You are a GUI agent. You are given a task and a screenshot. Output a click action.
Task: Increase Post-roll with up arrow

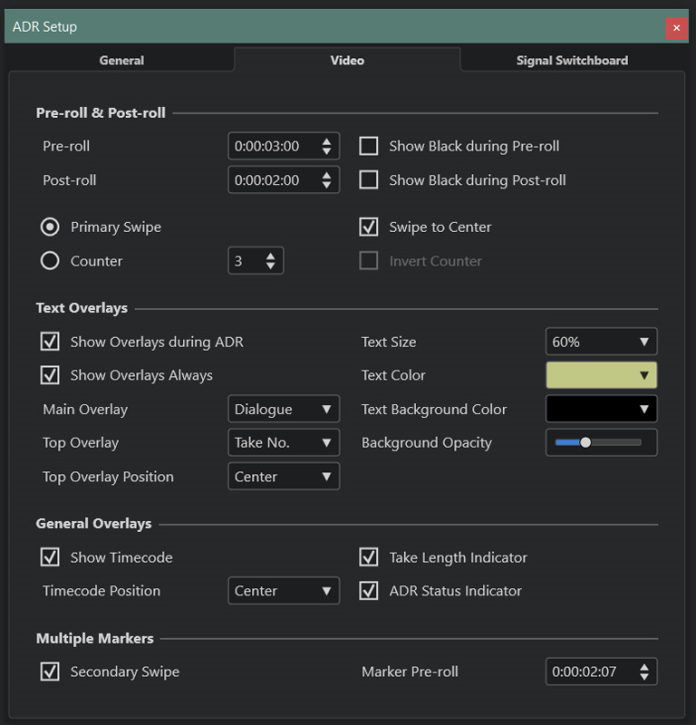coord(326,175)
